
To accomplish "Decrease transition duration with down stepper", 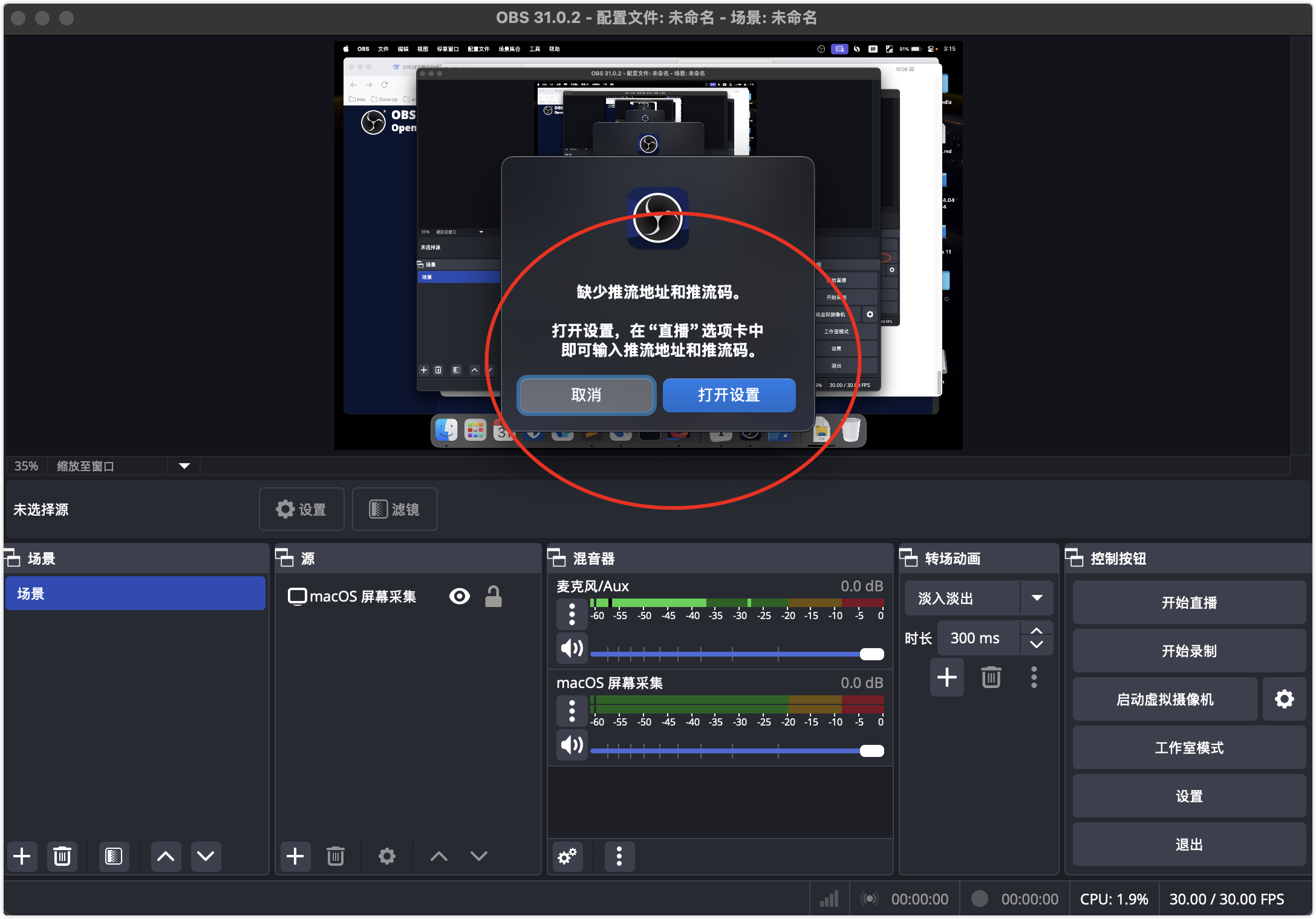I will pyautogui.click(x=1037, y=645).
